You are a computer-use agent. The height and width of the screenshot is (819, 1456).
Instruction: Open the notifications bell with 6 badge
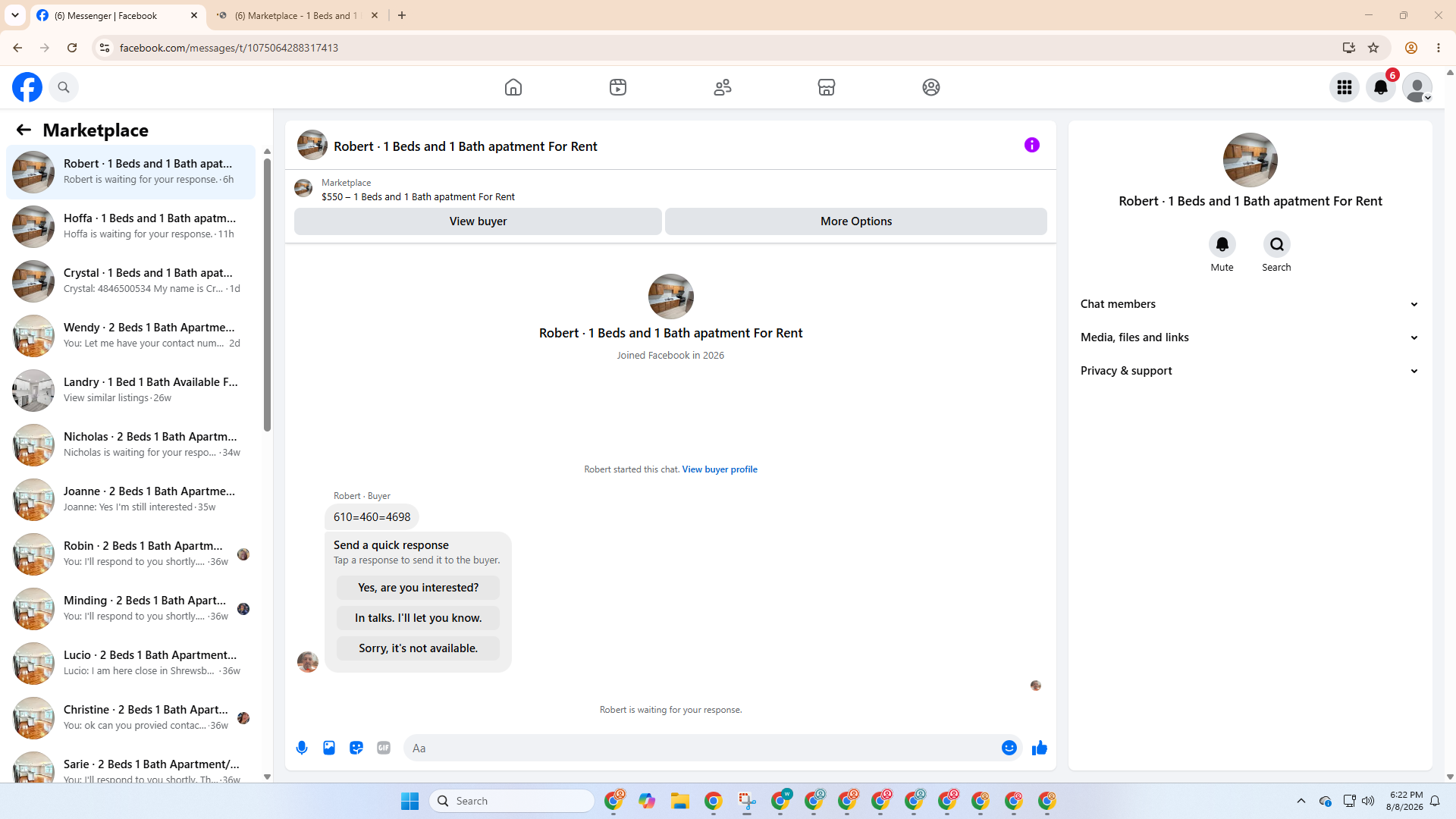tap(1381, 87)
